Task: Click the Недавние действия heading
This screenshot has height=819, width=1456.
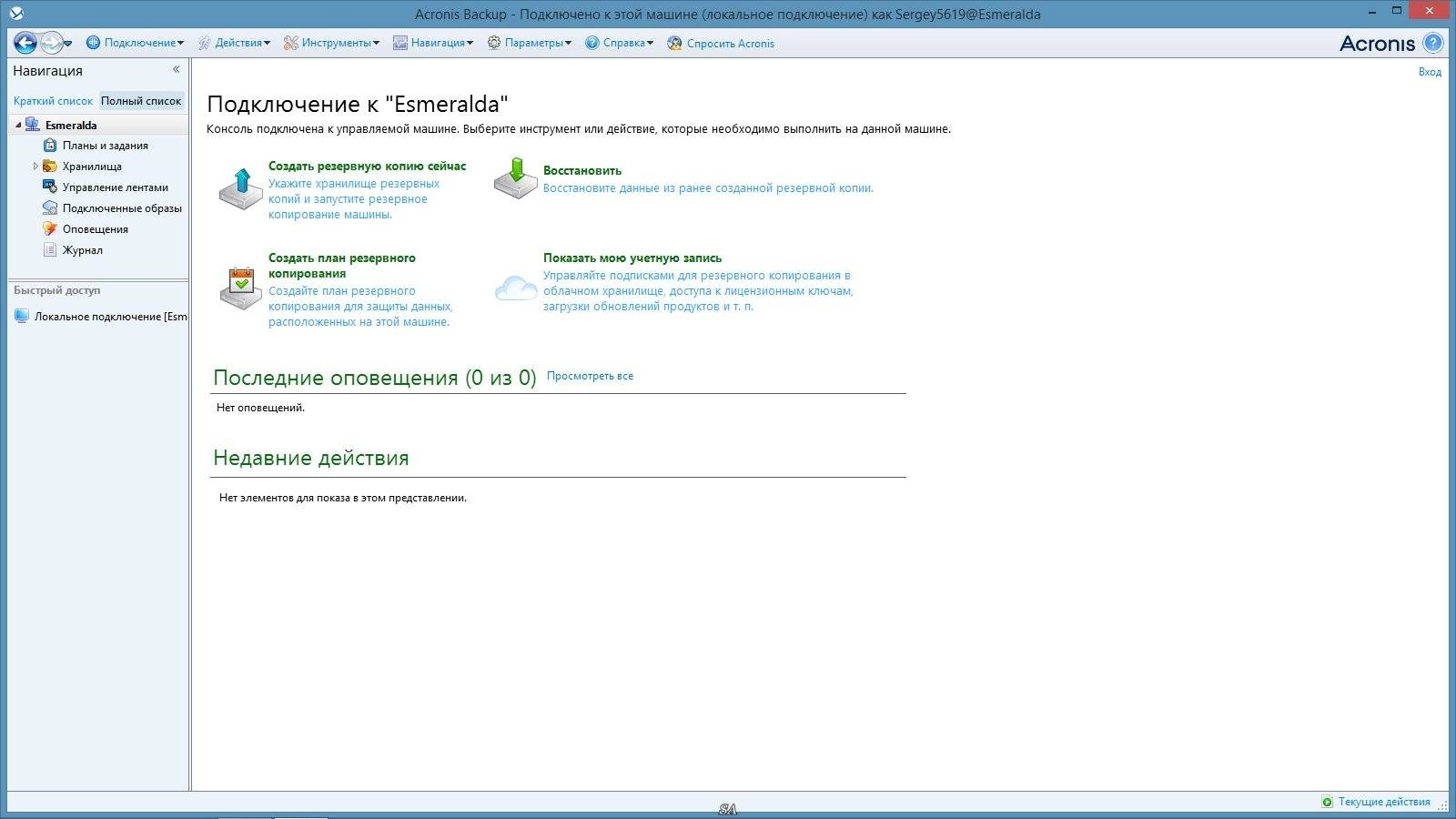Action: (311, 458)
